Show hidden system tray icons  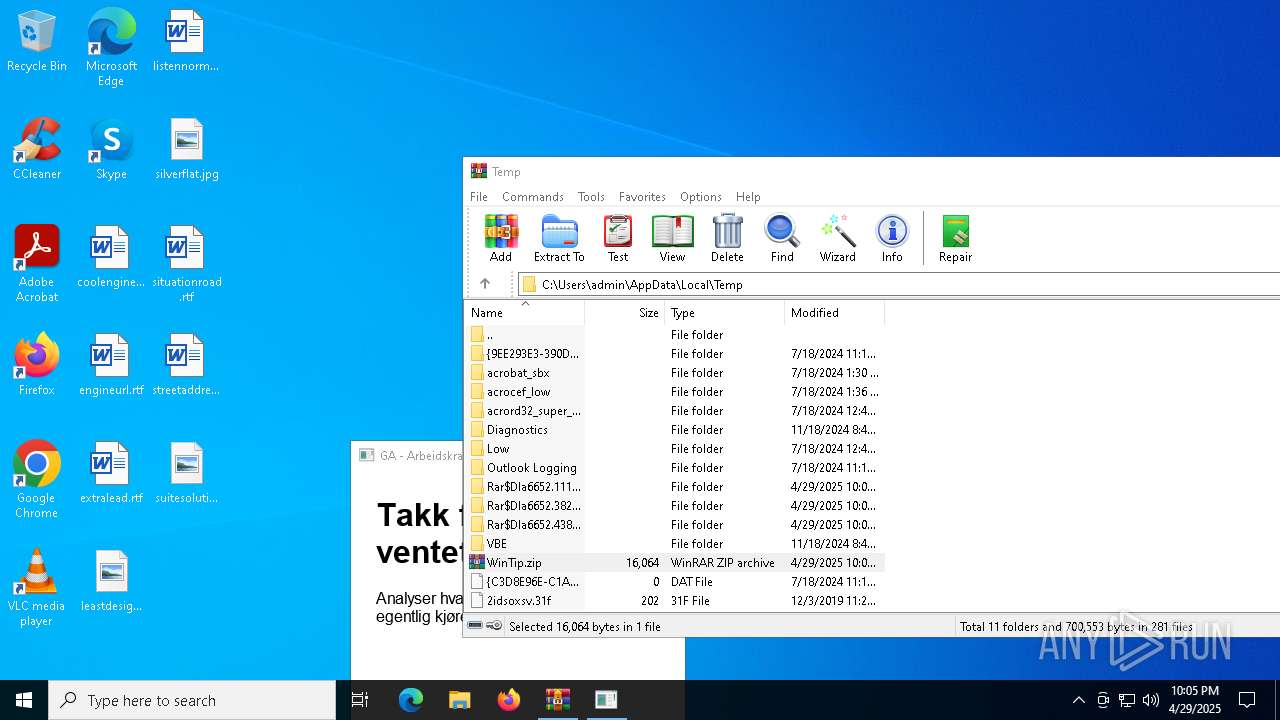tap(1078, 700)
